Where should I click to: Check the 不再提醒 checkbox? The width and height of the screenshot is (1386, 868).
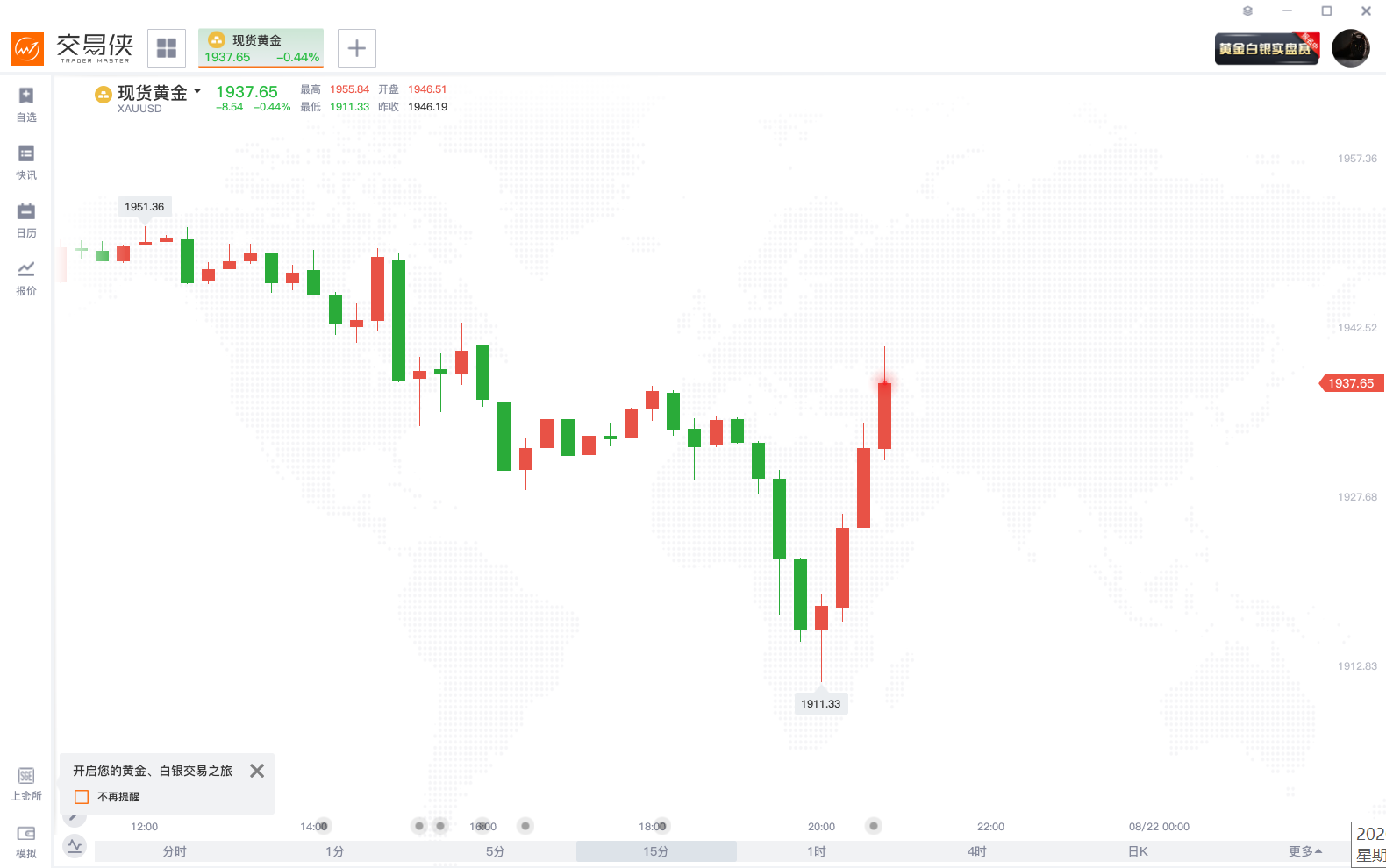pyautogui.click(x=82, y=797)
